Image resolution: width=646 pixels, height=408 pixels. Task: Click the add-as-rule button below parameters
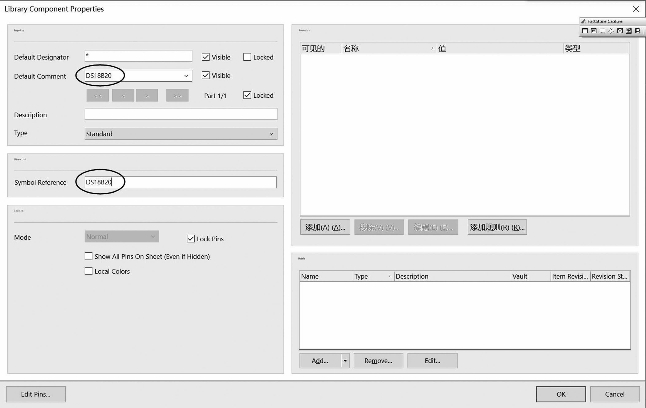[x=497, y=227]
